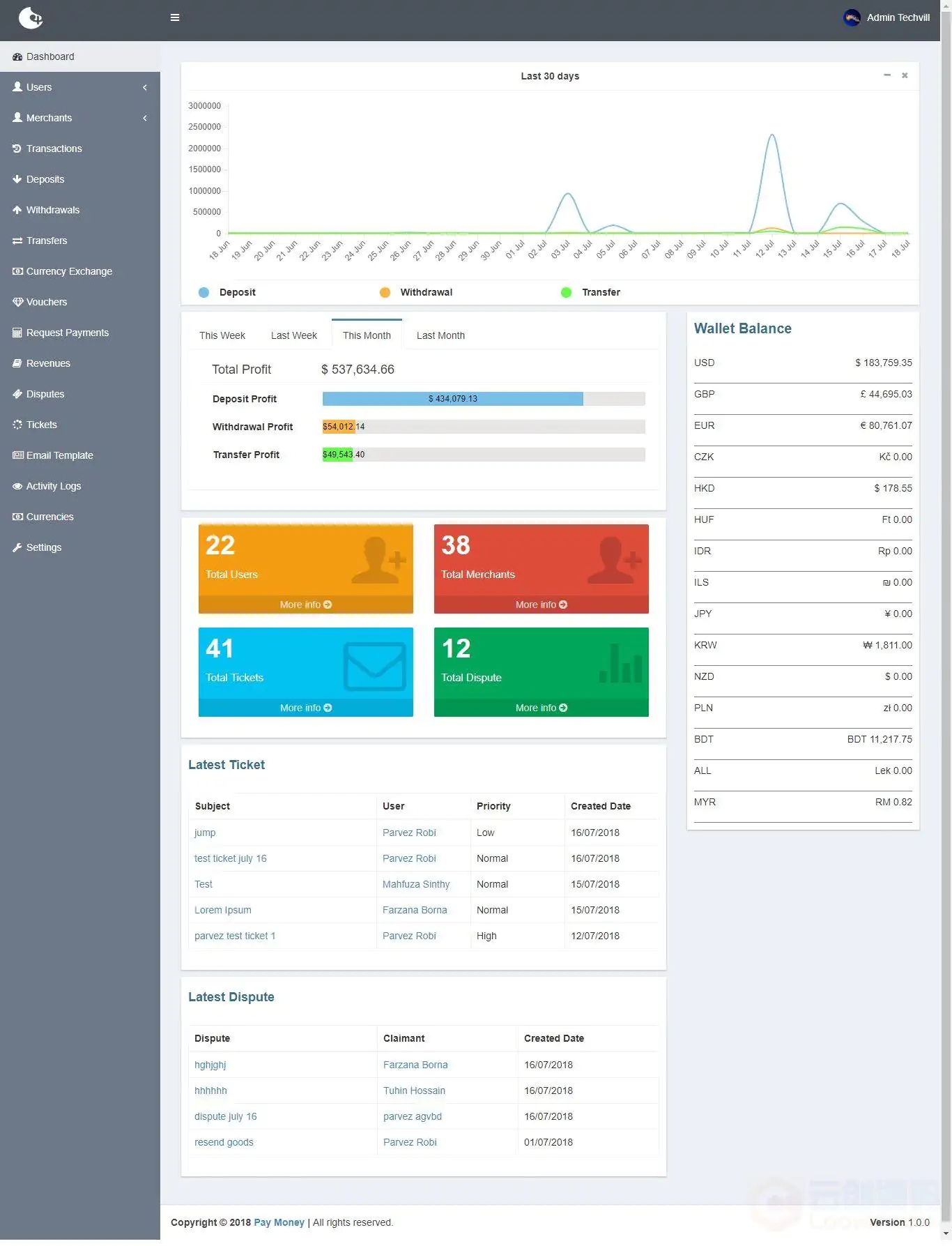Toggle the Withdrawal series in chart legend
The height and width of the screenshot is (1246, 952).
pos(385,293)
